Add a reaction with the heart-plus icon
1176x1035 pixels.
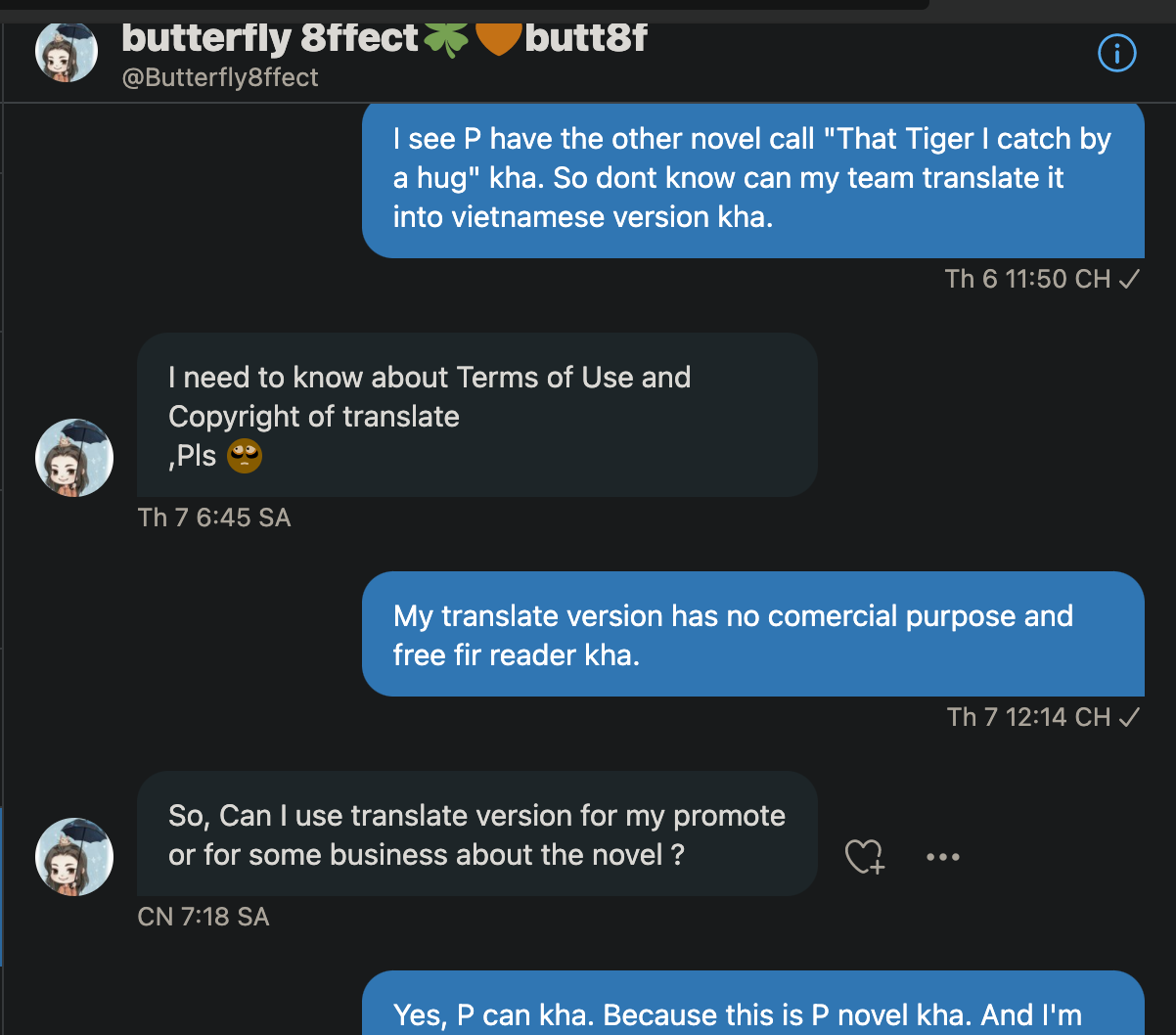864,857
